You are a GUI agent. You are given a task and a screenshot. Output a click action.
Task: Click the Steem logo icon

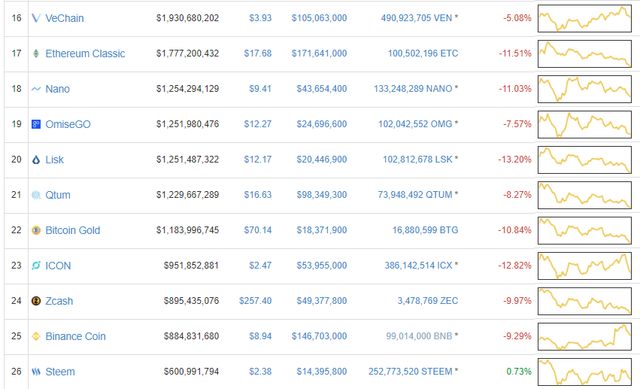(x=36, y=372)
